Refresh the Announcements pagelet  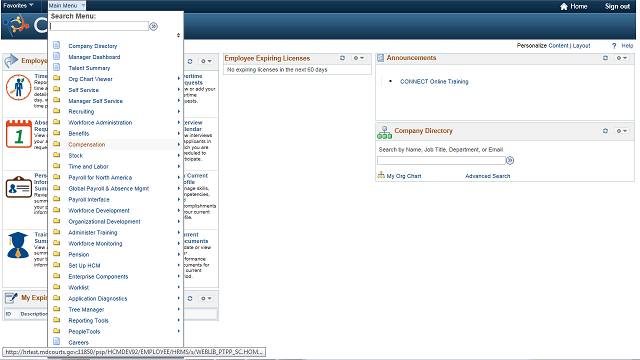point(605,58)
